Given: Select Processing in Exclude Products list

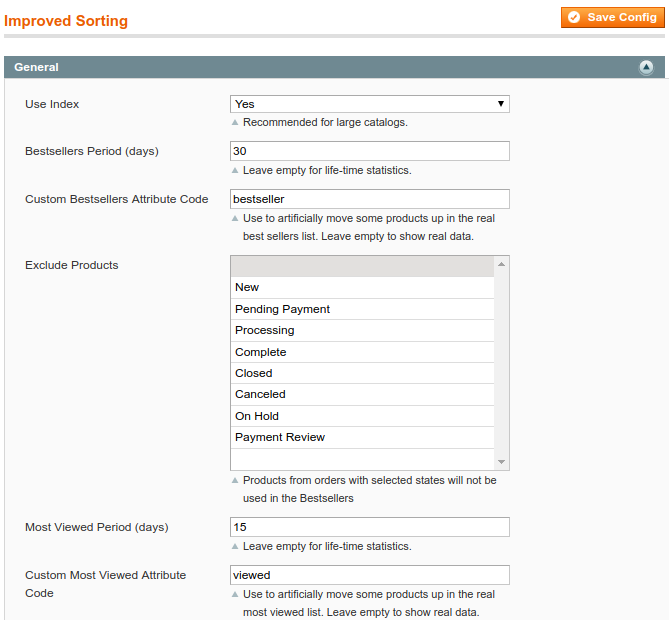Looking at the screenshot, I should click(362, 330).
